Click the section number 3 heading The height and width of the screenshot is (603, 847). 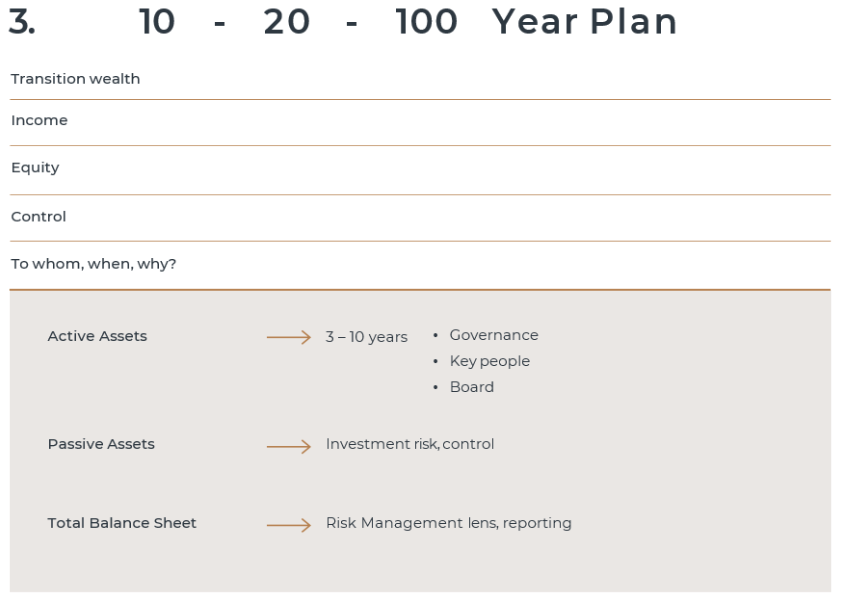pos(22,22)
